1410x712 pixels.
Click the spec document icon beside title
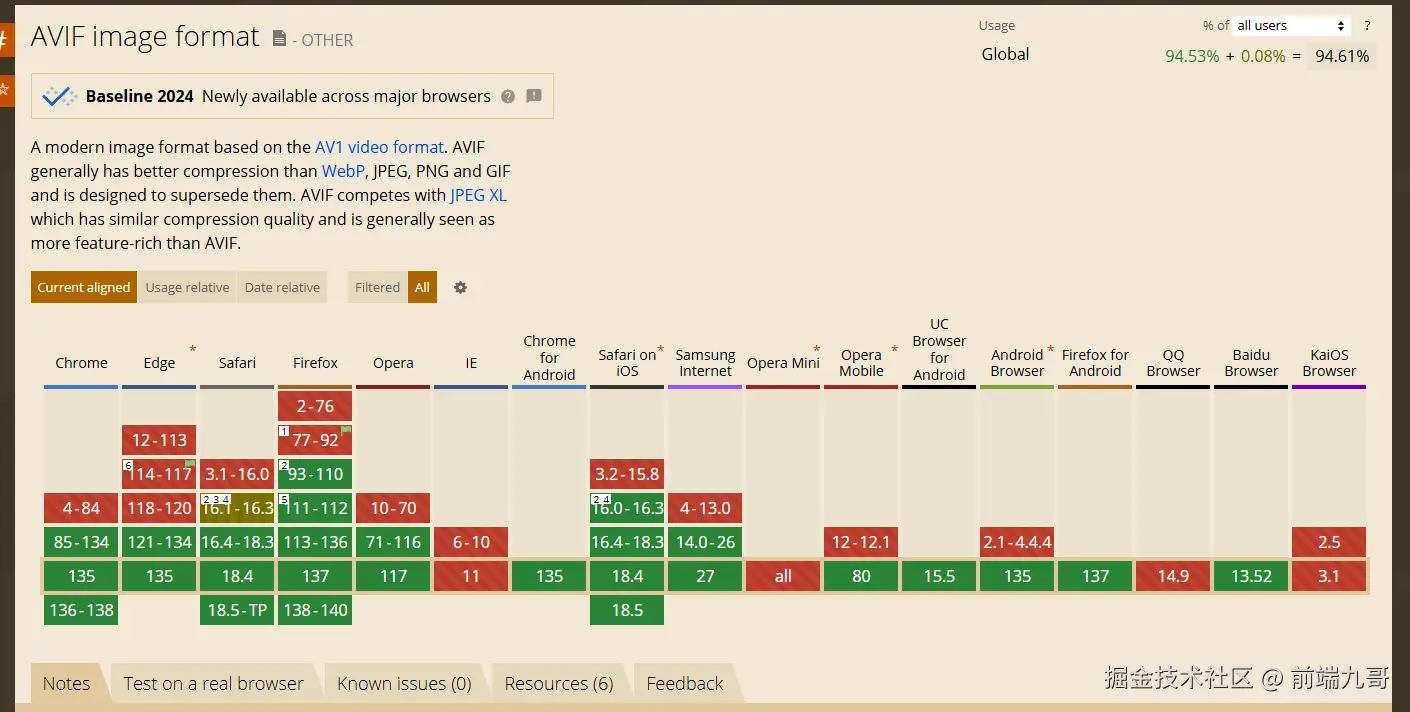tap(279, 38)
